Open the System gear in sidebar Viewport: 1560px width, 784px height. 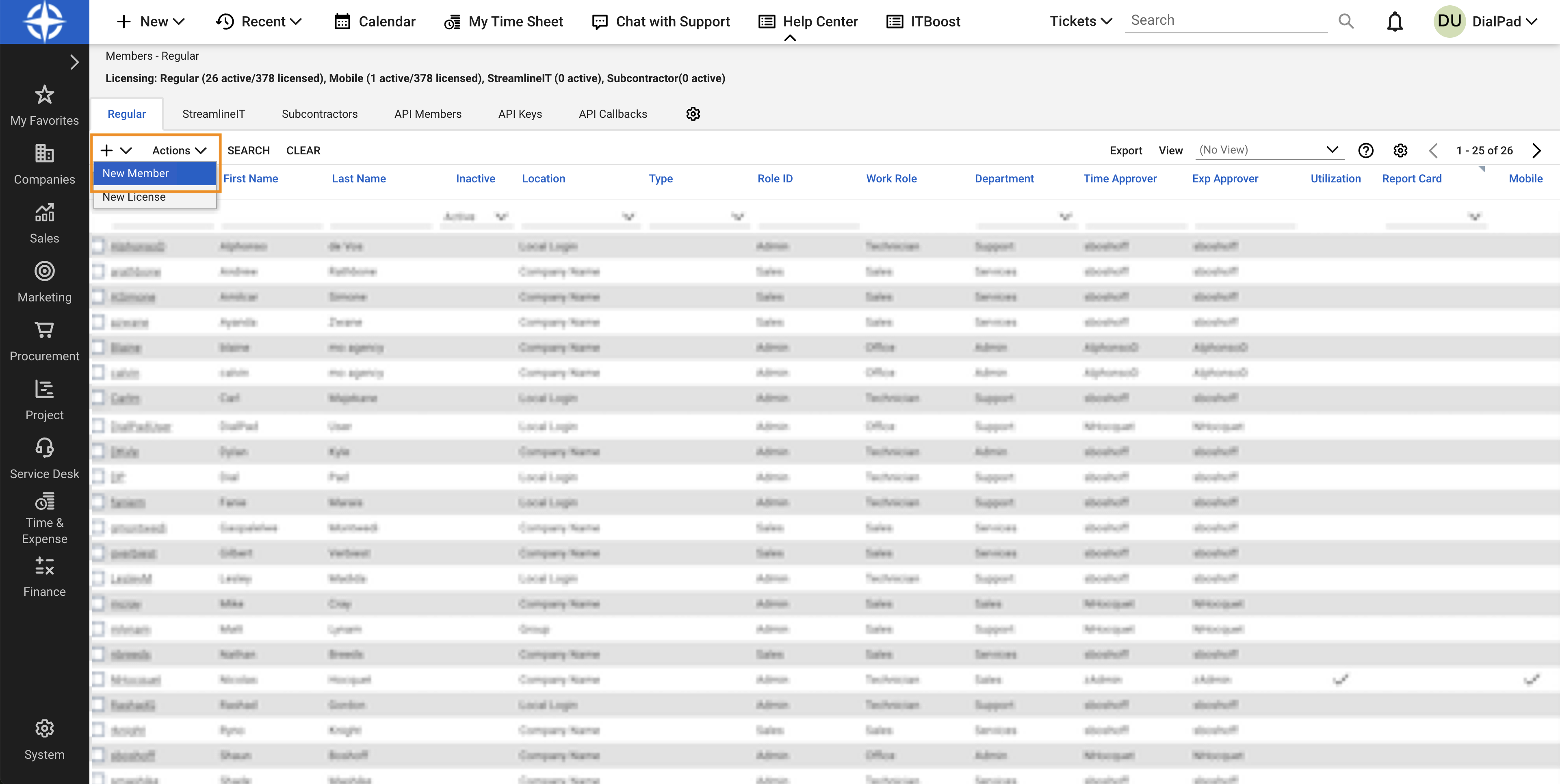pos(44,728)
